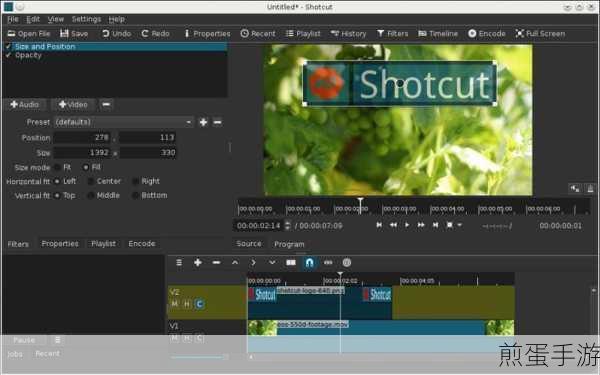Image resolution: width=600 pixels, height=375 pixels.
Task: Set vertical fit to Middle
Action: pyautogui.click(x=104, y=196)
